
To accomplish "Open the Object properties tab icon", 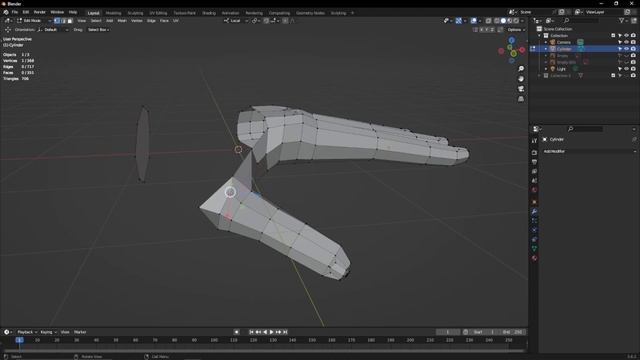I will point(534,202).
